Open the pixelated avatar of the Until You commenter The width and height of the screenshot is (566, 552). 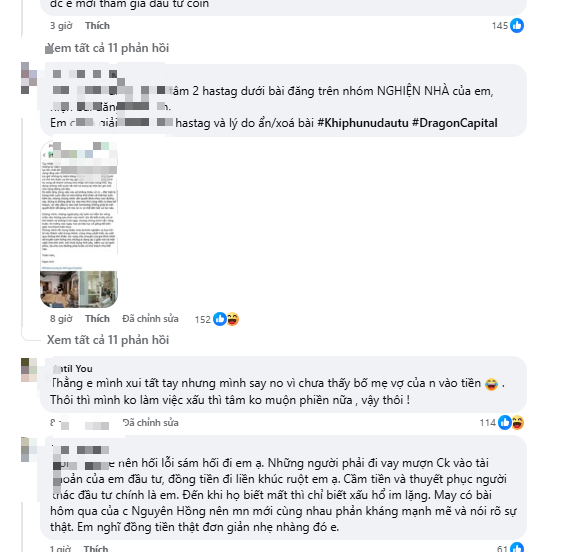click(29, 370)
